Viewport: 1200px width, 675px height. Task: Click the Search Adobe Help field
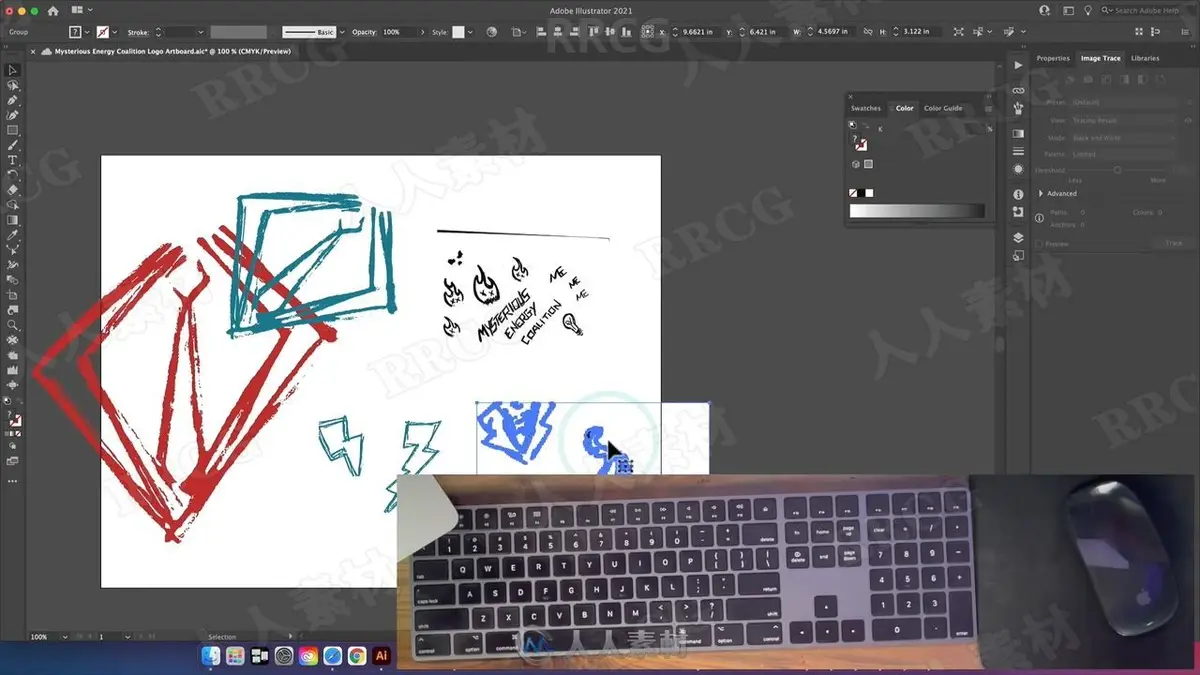(x=1147, y=11)
